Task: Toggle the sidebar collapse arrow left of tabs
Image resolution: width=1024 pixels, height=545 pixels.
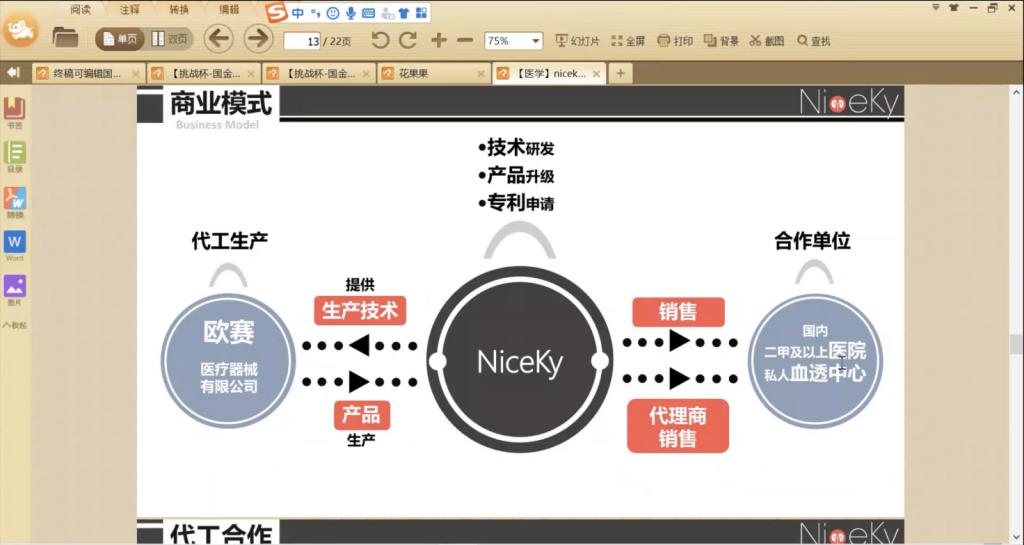Action: pyautogui.click(x=13, y=72)
